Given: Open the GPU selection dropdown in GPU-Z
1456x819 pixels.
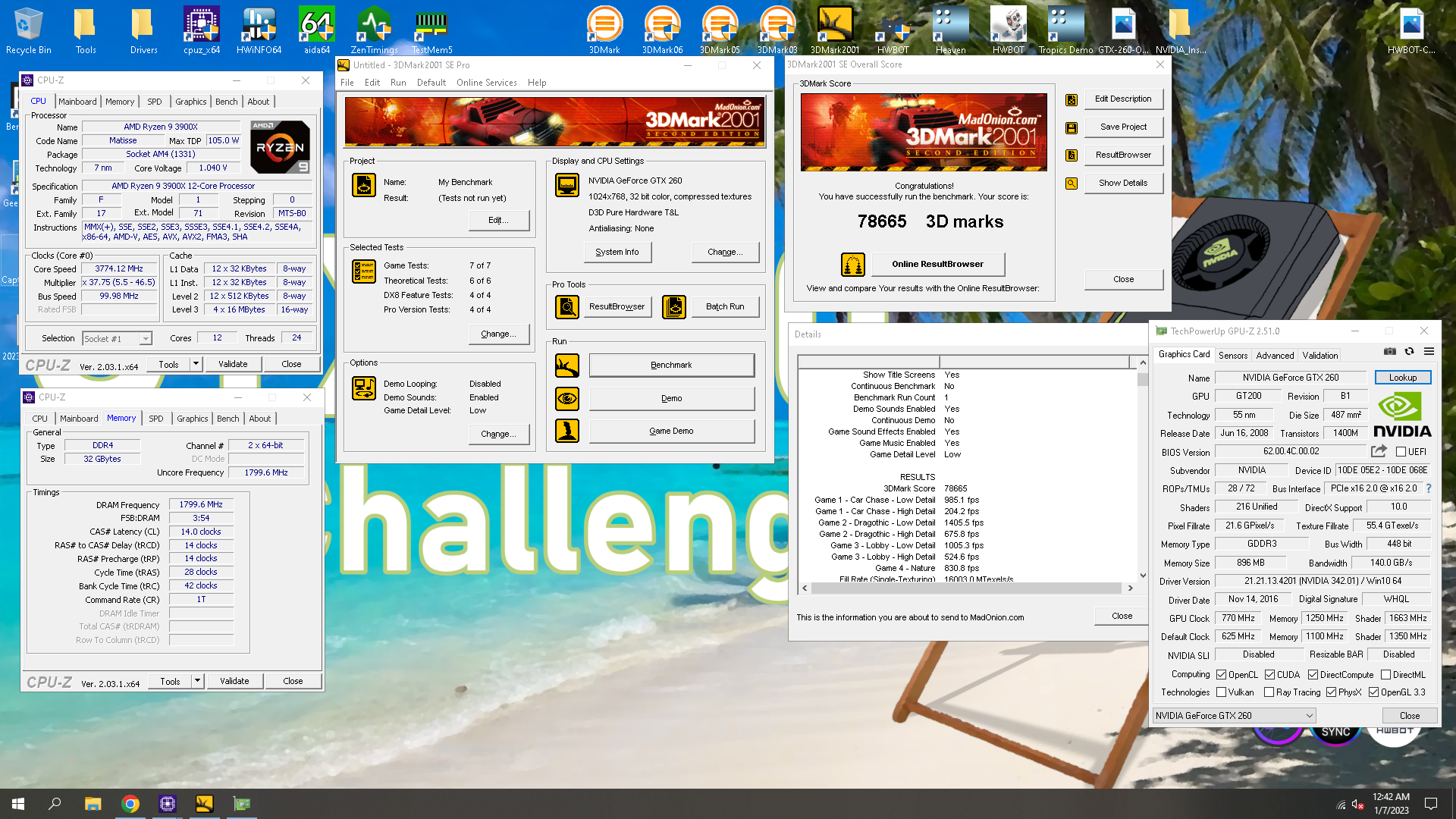Looking at the screenshot, I should [x=1234, y=716].
